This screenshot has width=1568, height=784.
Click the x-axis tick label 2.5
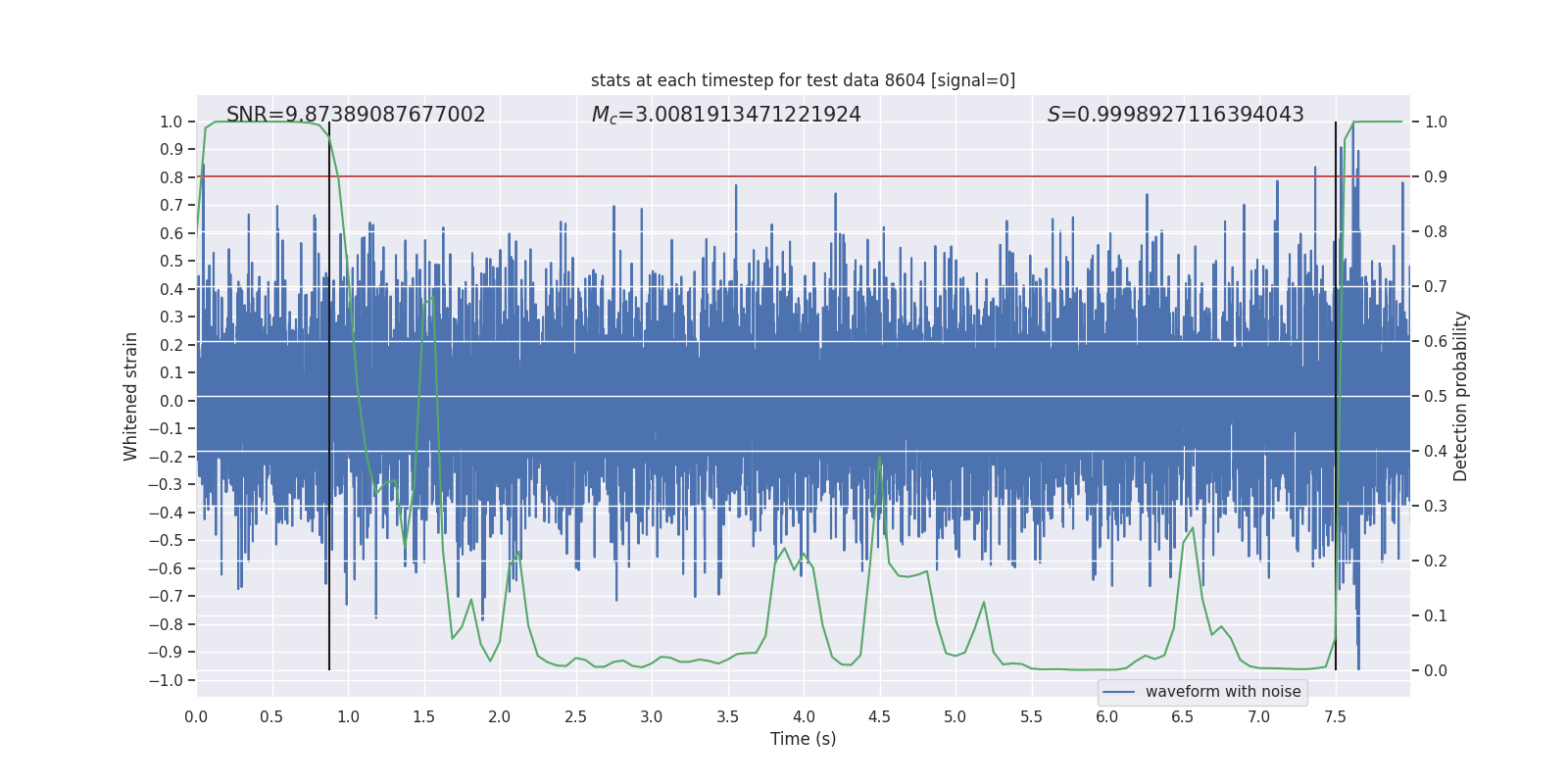click(x=575, y=716)
